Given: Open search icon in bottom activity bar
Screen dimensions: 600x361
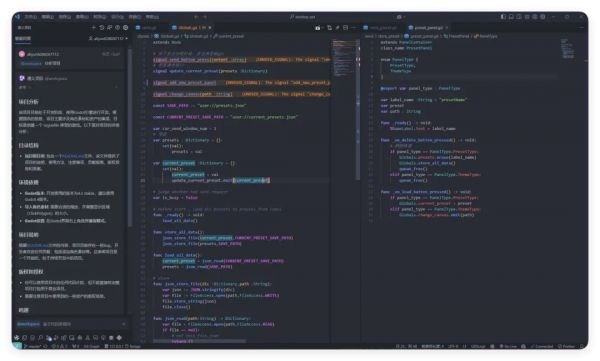Looking at the screenshot, I should click(40, 338).
